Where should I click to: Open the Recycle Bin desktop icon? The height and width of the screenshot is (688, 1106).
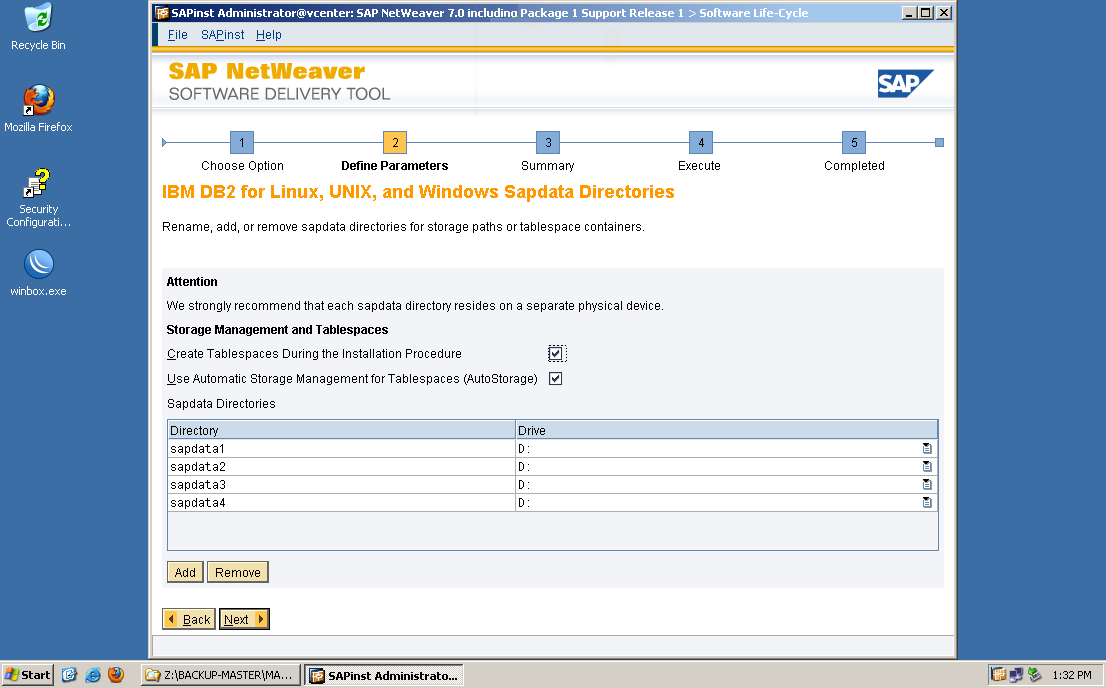38,28
